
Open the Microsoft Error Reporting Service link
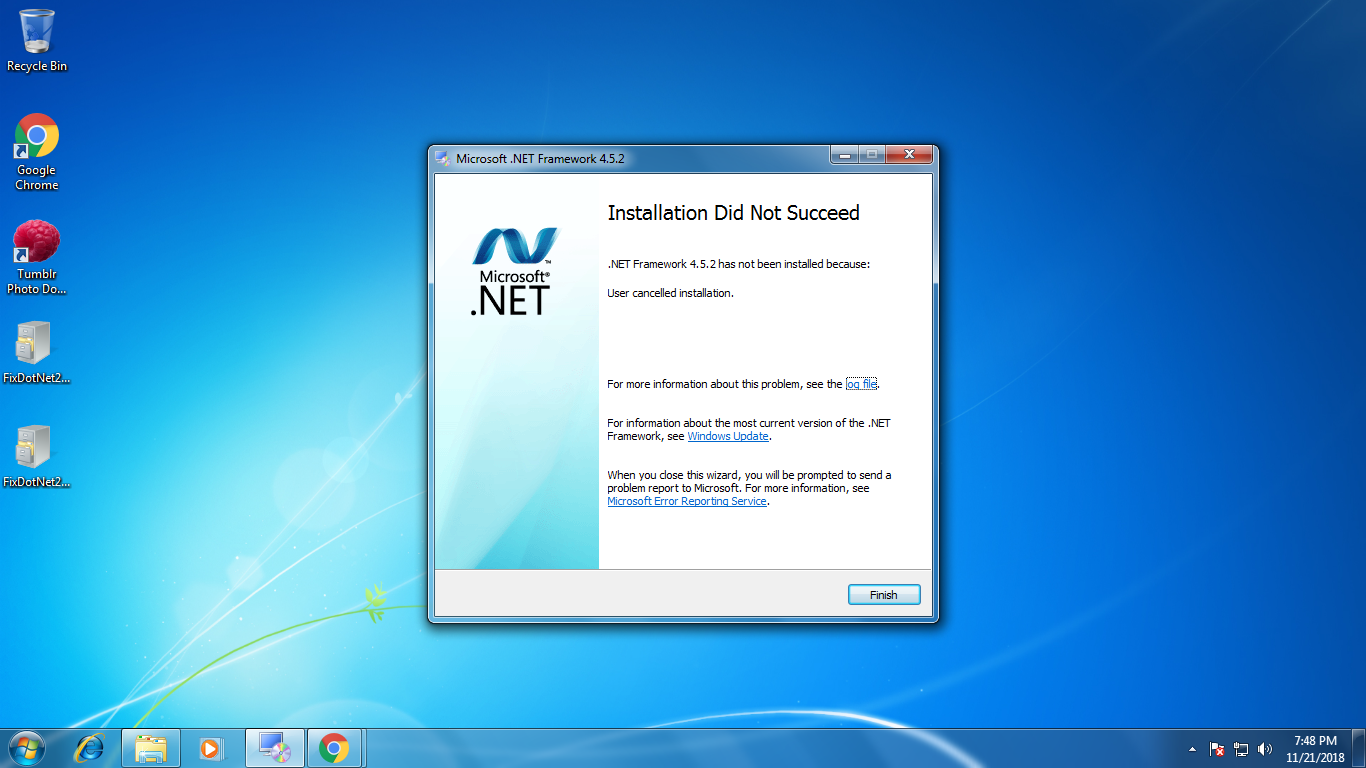(x=686, y=501)
